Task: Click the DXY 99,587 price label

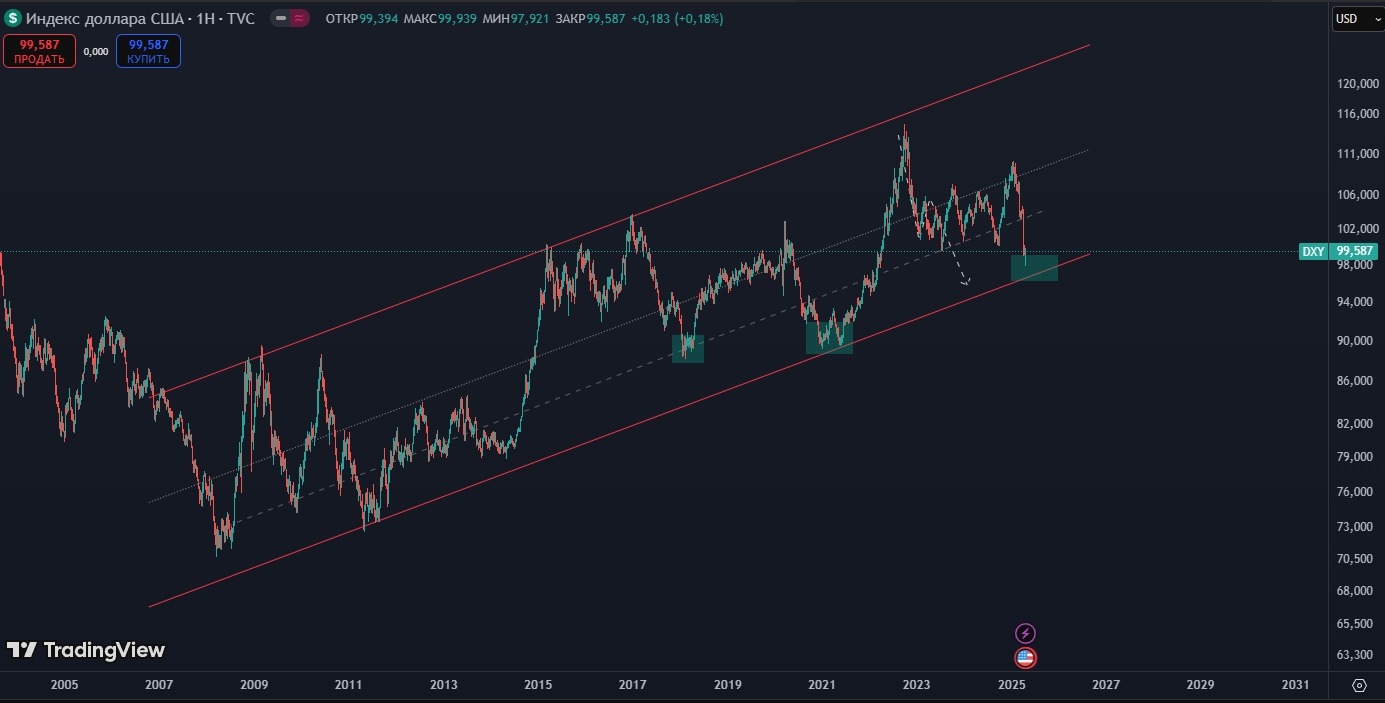Action: point(1339,252)
